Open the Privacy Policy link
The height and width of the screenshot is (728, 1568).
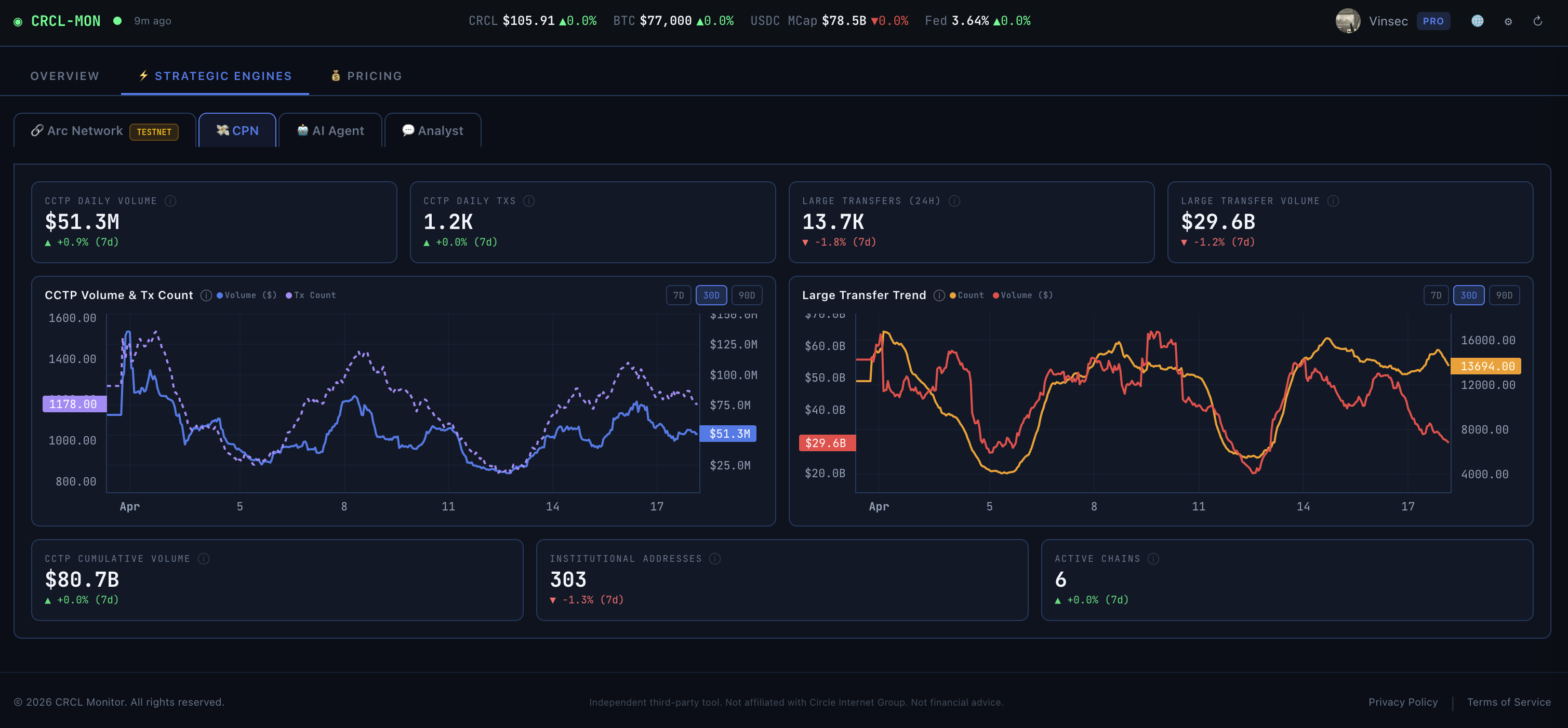(1402, 702)
